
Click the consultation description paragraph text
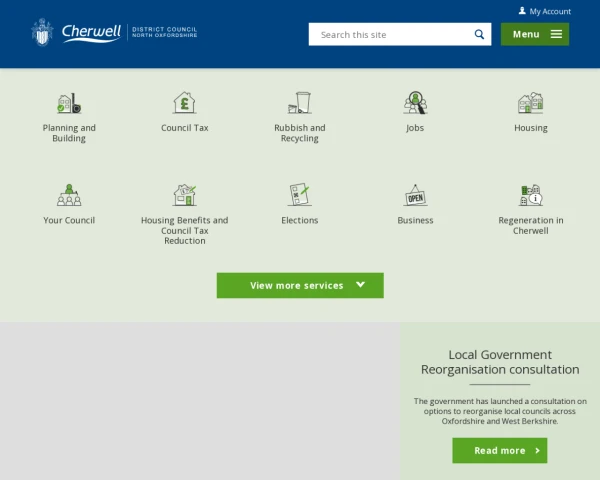point(500,411)
